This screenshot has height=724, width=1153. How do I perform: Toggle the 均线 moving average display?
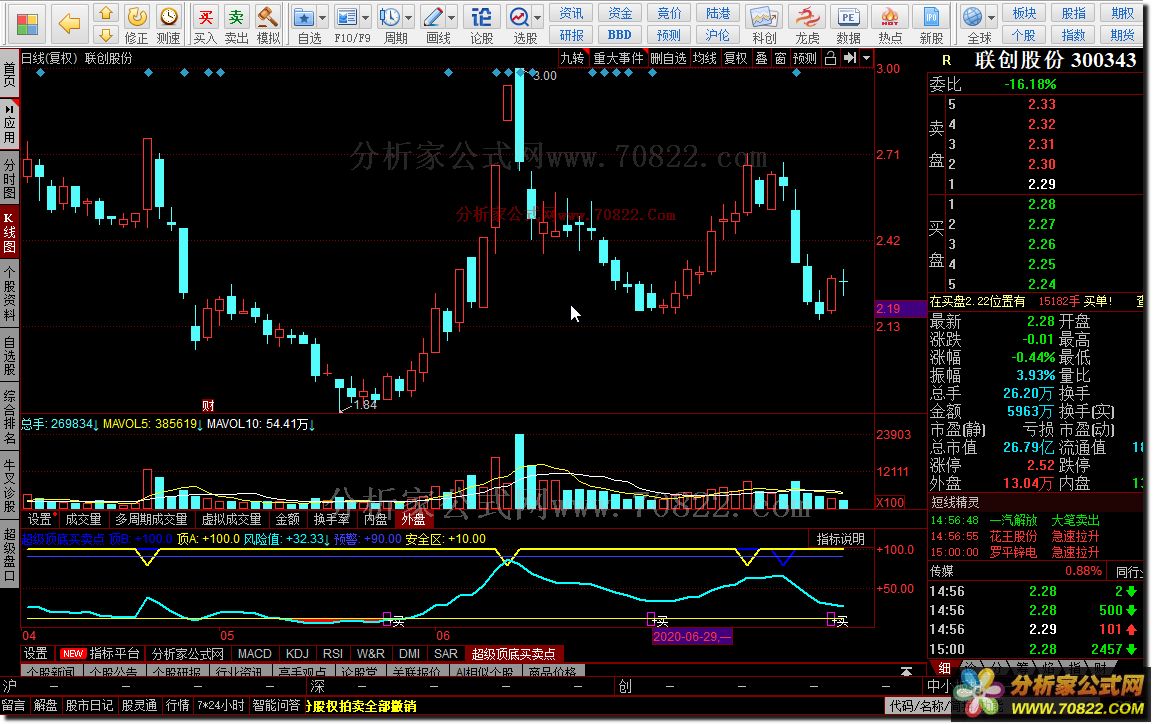(704, 58)
